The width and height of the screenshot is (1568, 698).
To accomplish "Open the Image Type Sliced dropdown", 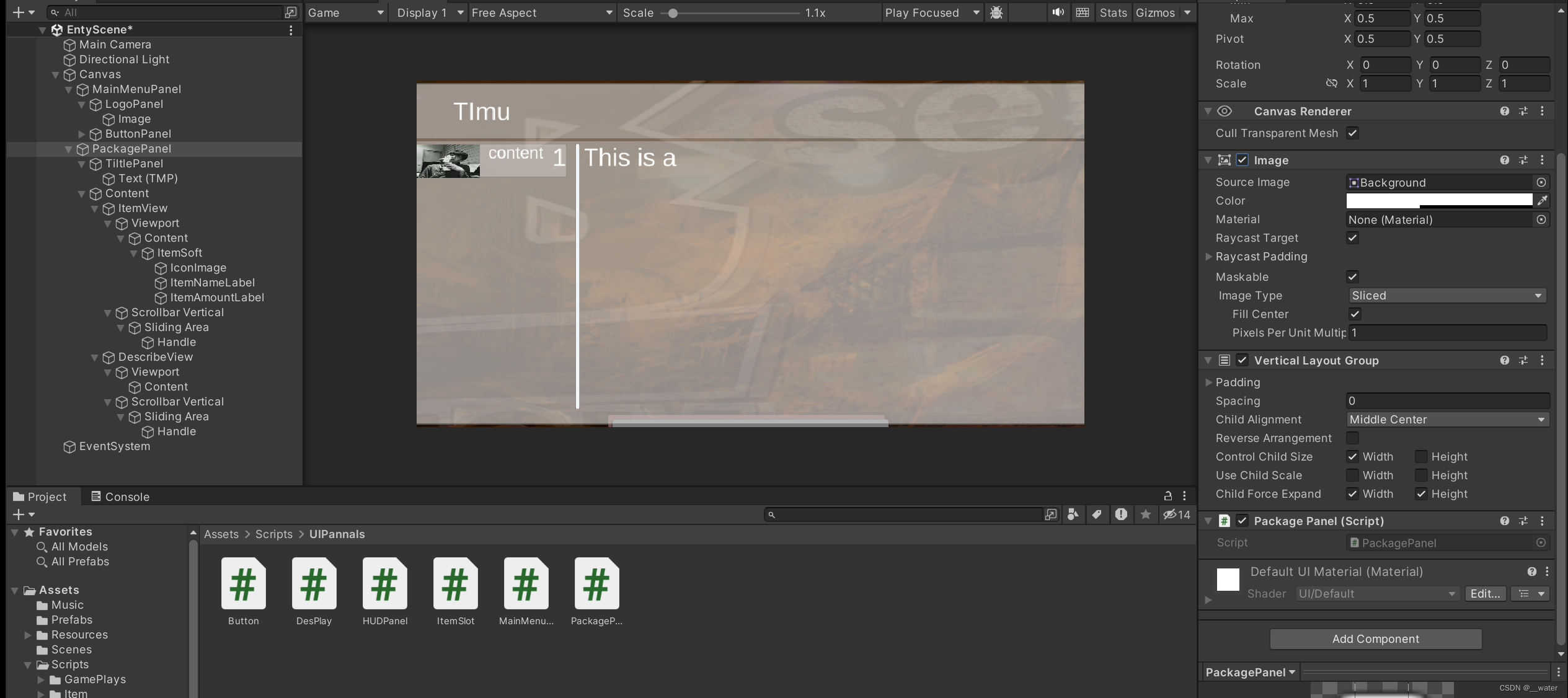I will click(1447, 296).
